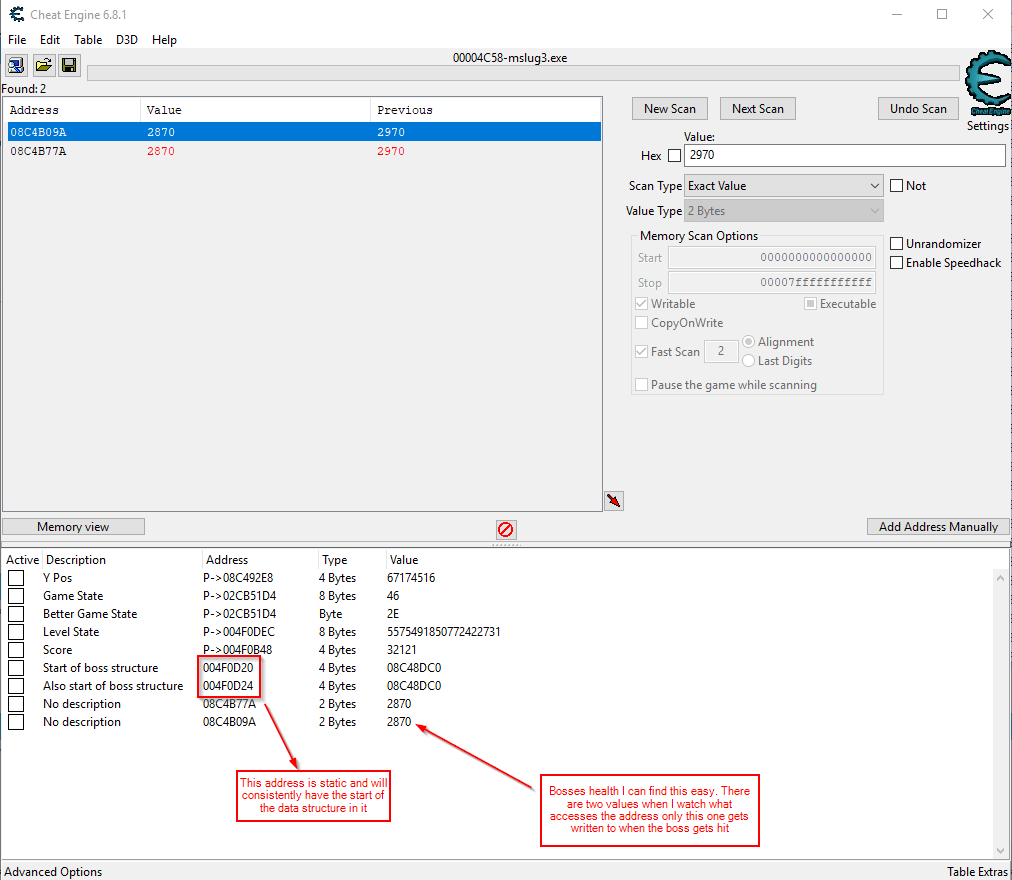The width and height of the screenshot is (1012, 880).
Task: Enable Speedhack
Action: click(x=896, y=263)
